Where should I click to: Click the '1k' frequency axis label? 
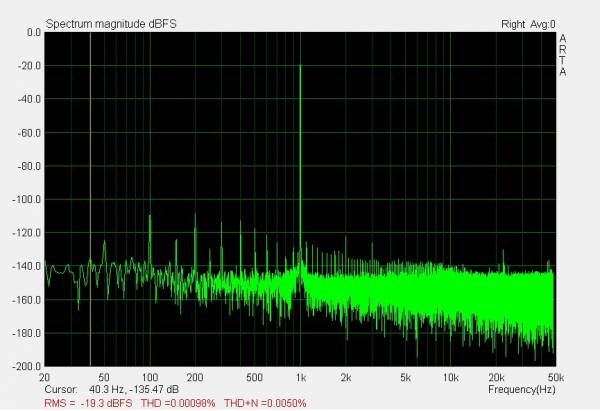pos(301,378)
